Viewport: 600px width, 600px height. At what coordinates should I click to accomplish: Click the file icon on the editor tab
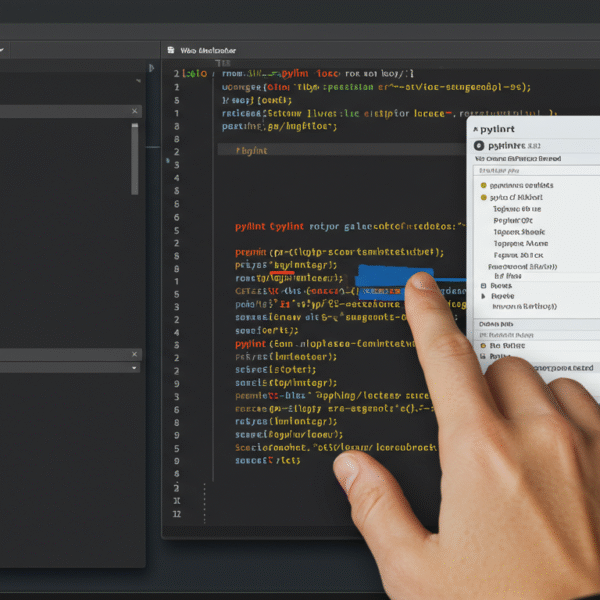171,48
